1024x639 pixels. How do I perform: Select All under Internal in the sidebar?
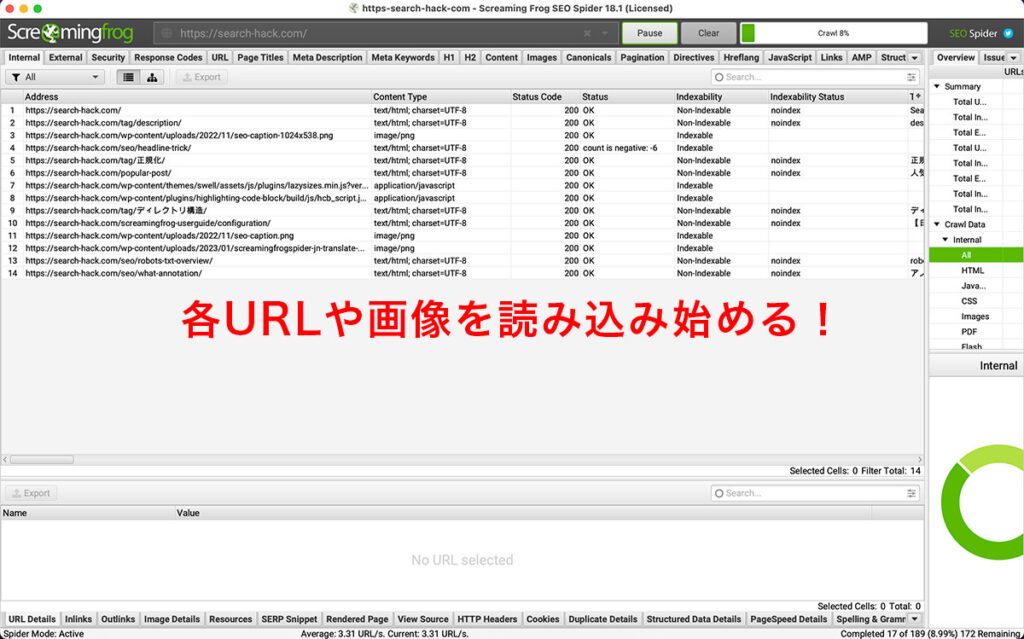pos(976,255)
